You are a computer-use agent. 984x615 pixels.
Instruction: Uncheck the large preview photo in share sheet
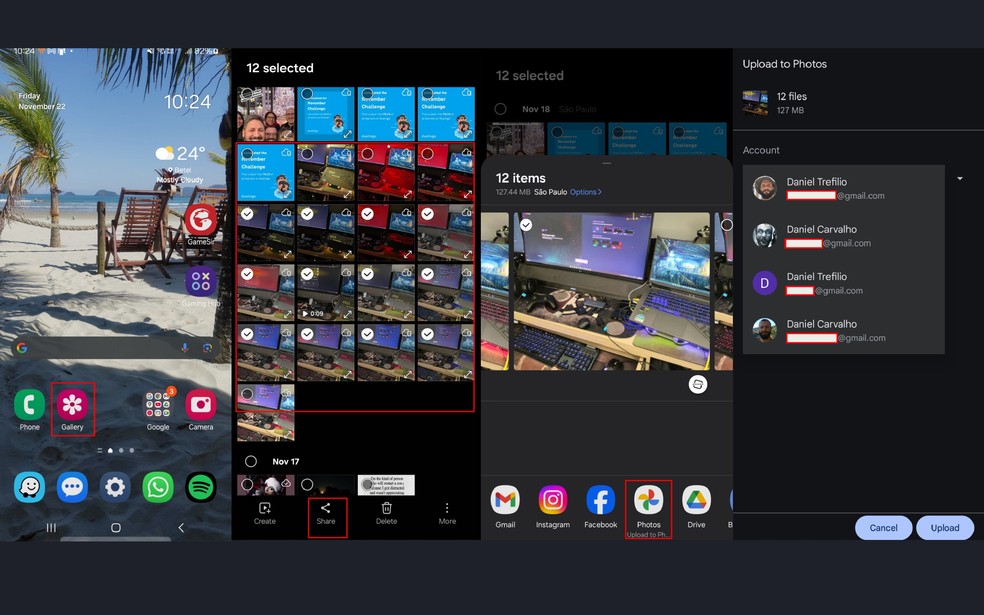[526, 224]
